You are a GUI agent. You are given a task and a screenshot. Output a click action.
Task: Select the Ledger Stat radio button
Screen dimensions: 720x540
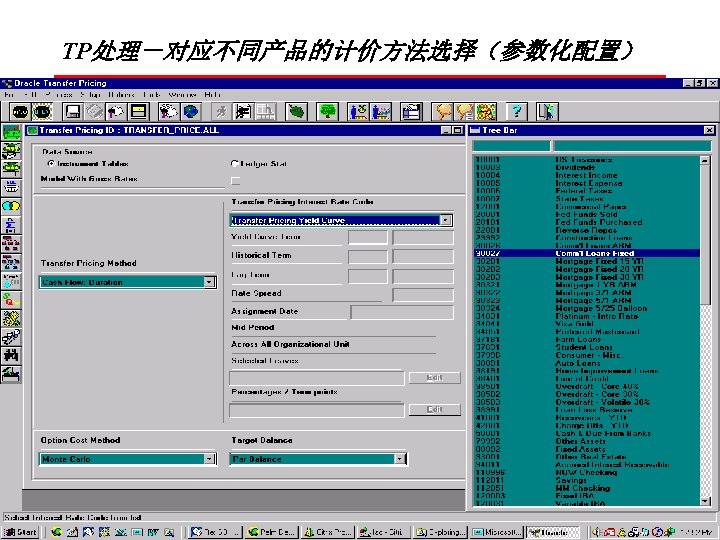[x=234, y=163]
